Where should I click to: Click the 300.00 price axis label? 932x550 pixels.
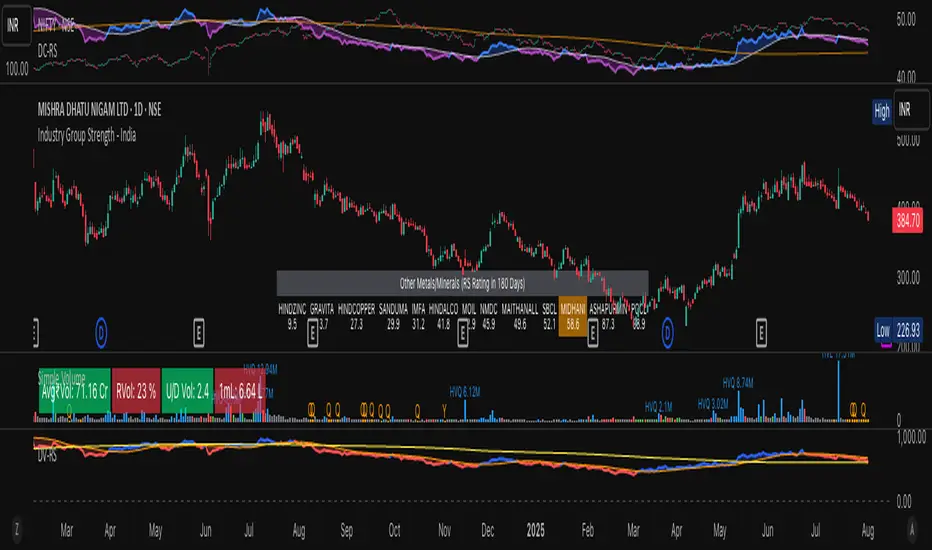click(908, 278)
